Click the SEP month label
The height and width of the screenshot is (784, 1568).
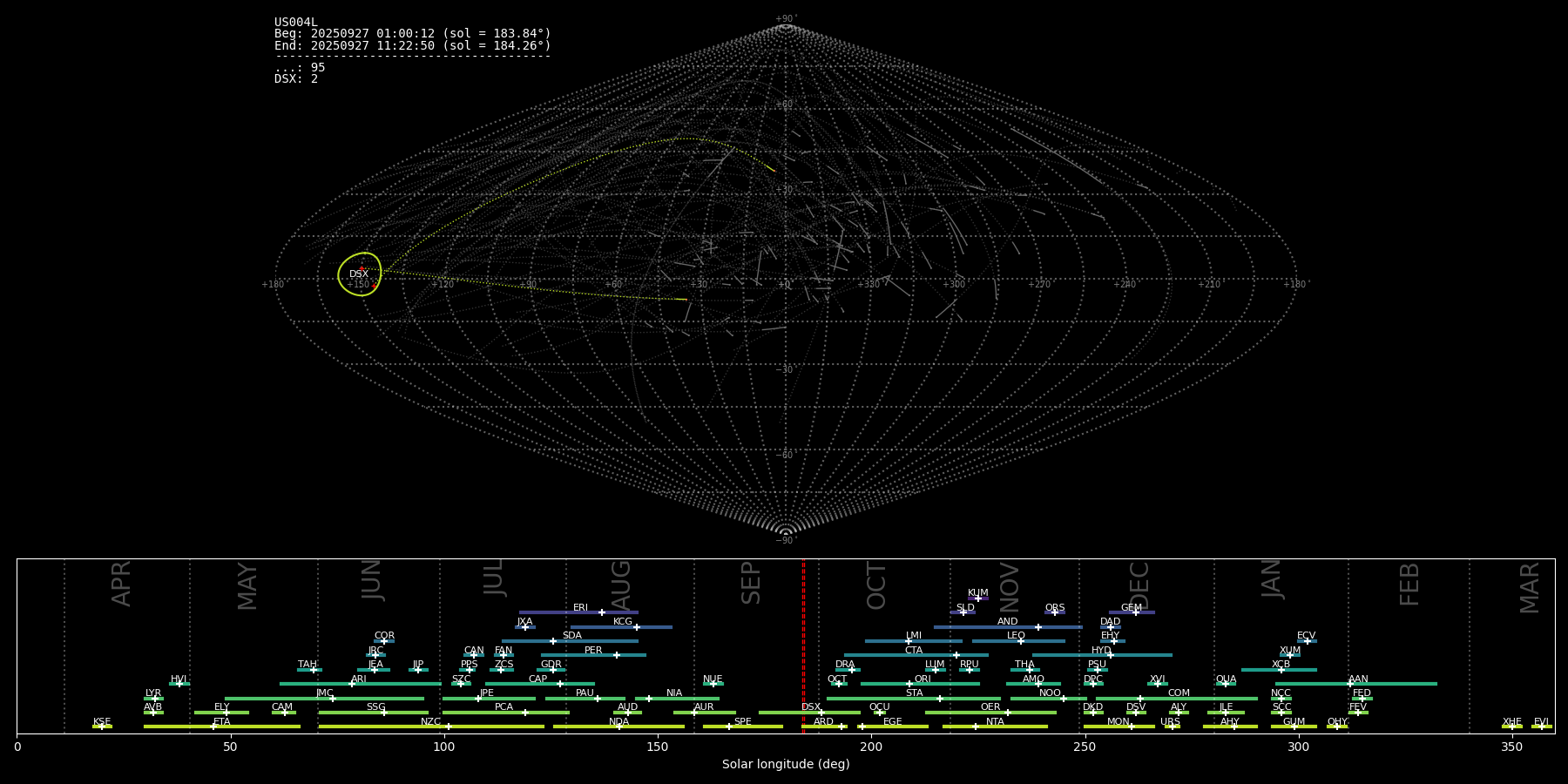751,583
